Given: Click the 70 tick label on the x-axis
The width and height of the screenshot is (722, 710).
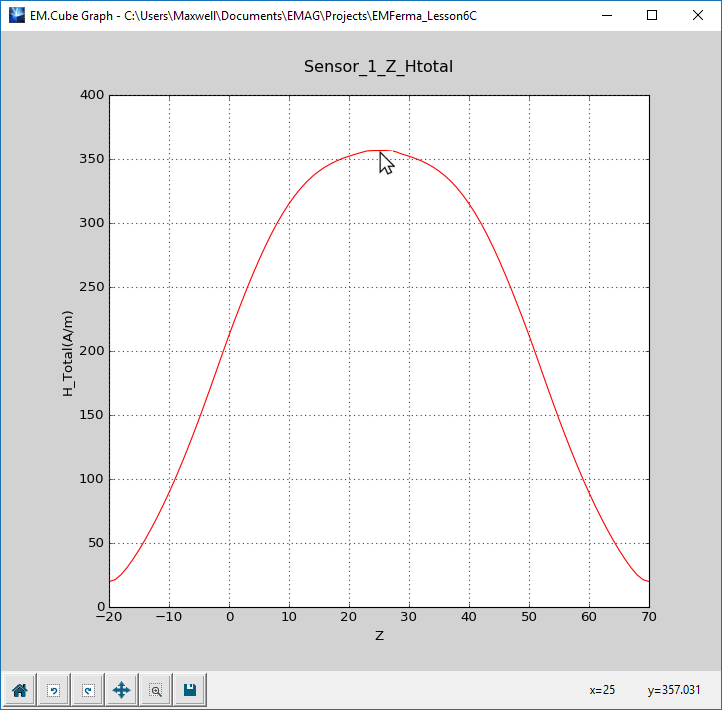Looking at the screenshot, I should [649, 619].
